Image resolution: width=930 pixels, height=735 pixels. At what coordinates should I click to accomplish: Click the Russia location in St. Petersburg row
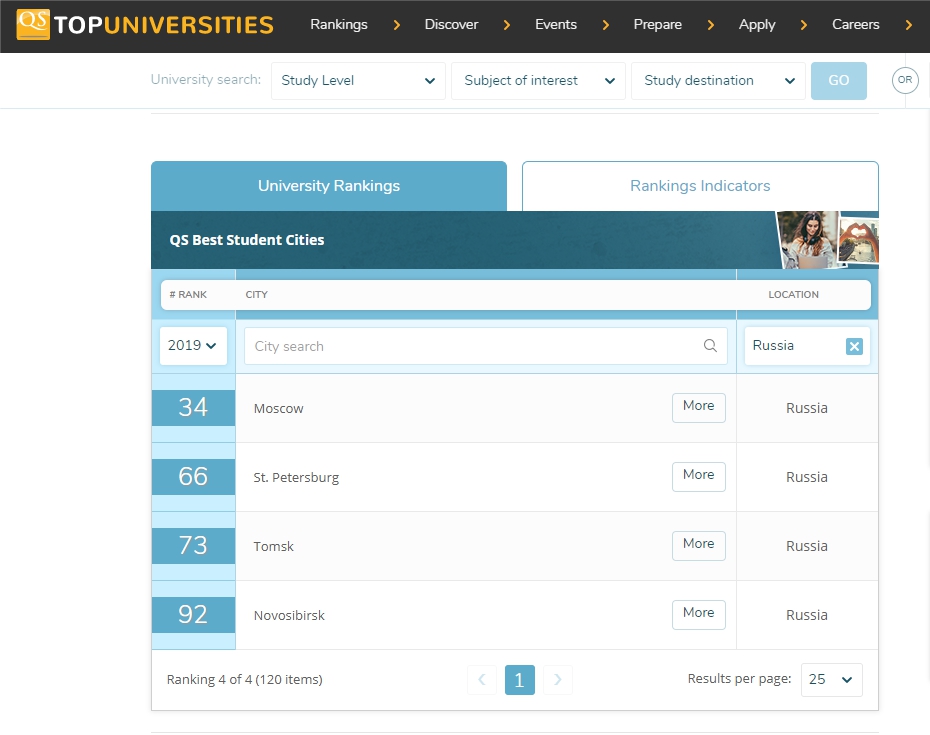pyautogui.click(x=807, y=477)
